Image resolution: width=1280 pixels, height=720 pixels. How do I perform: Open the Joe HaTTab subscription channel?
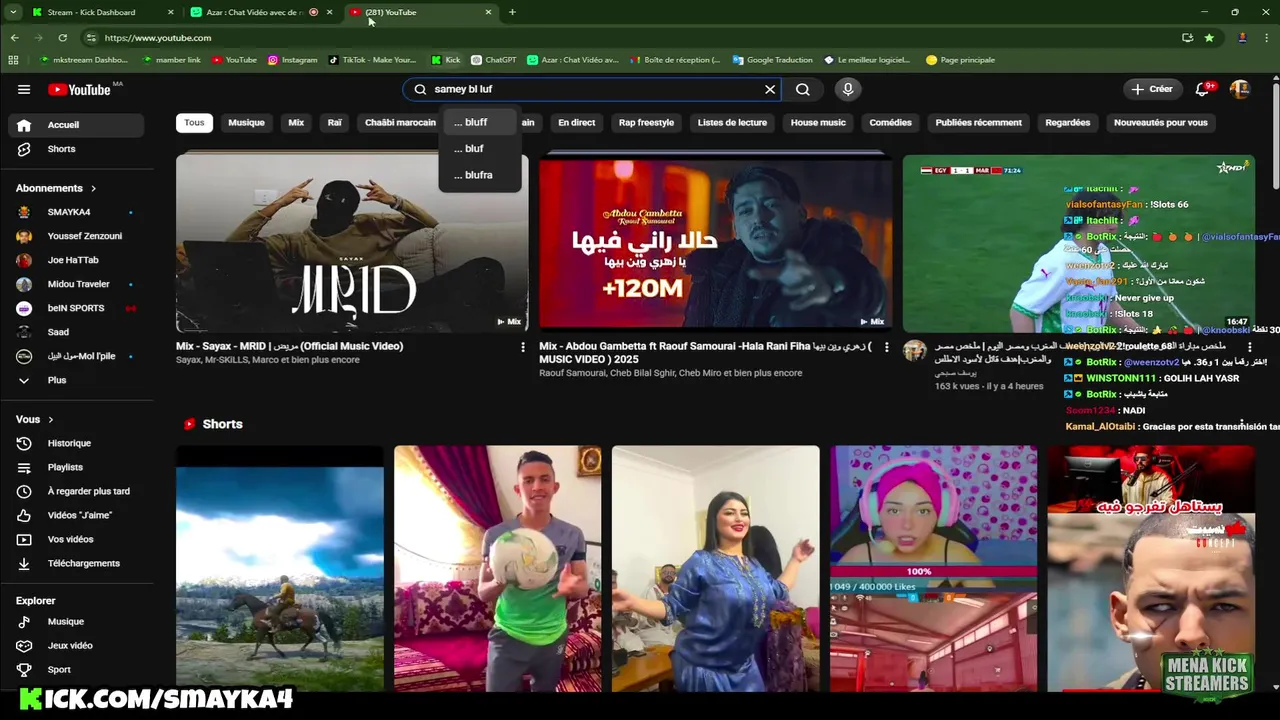76,260
